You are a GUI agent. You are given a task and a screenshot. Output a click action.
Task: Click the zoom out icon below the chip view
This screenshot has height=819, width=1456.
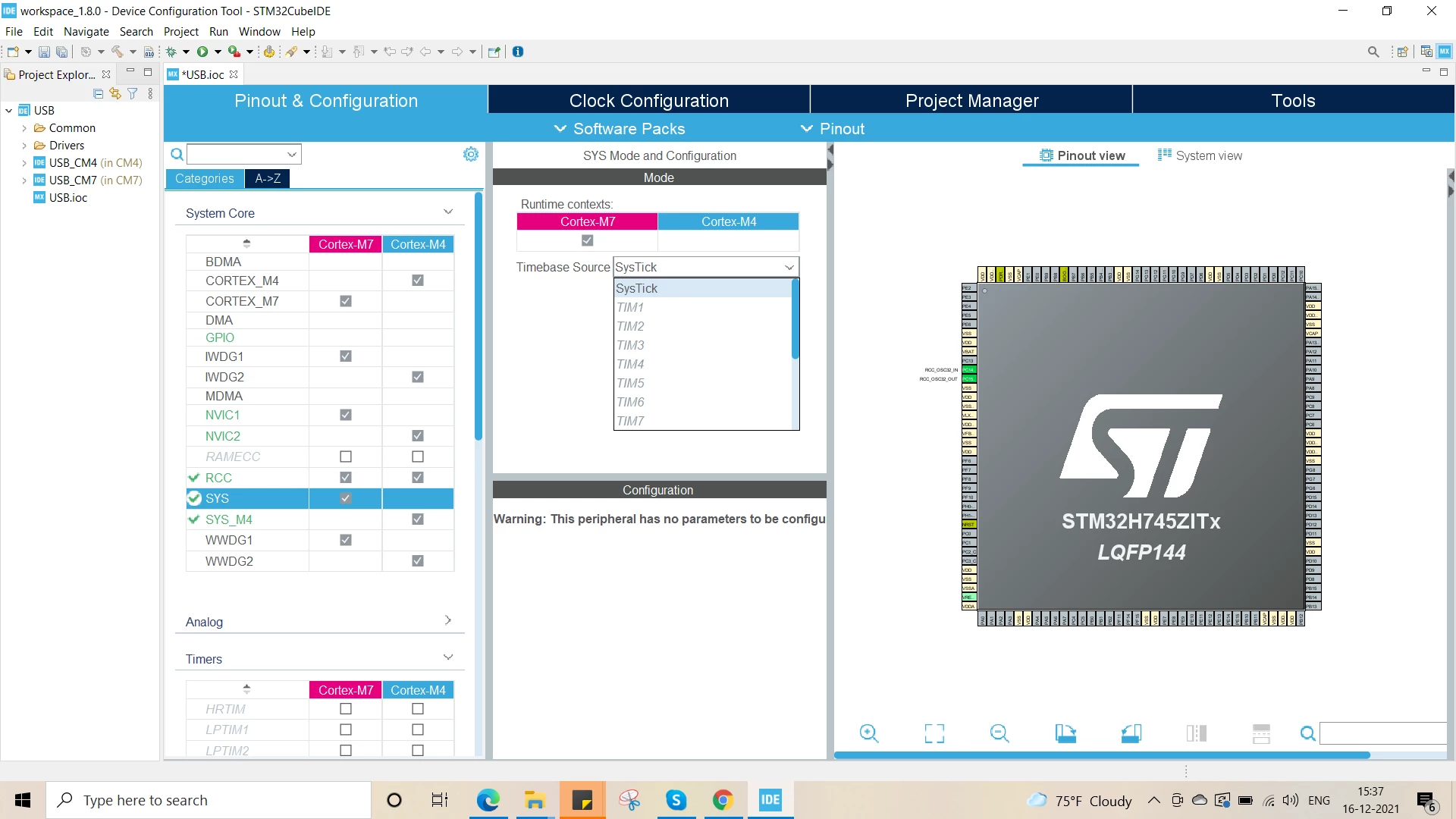click(x=999, y=733)
